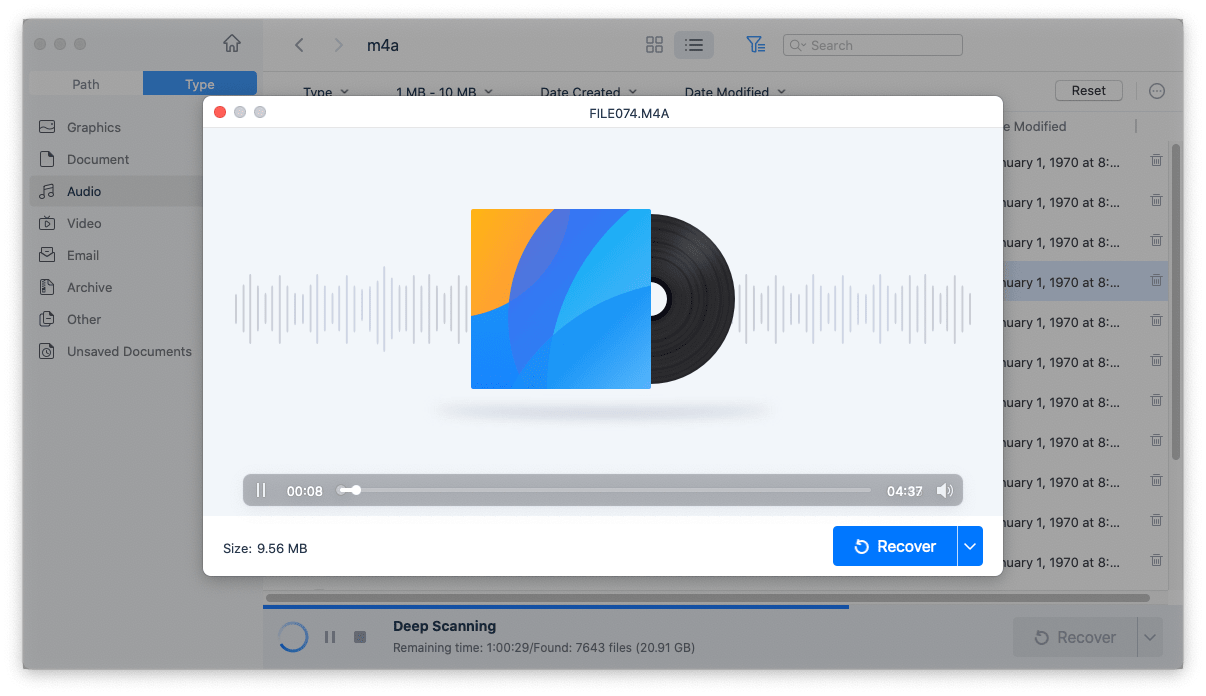Seek in the audio playback progress bar
This screenshot has height=696, width=1206.
coord(604,490)
